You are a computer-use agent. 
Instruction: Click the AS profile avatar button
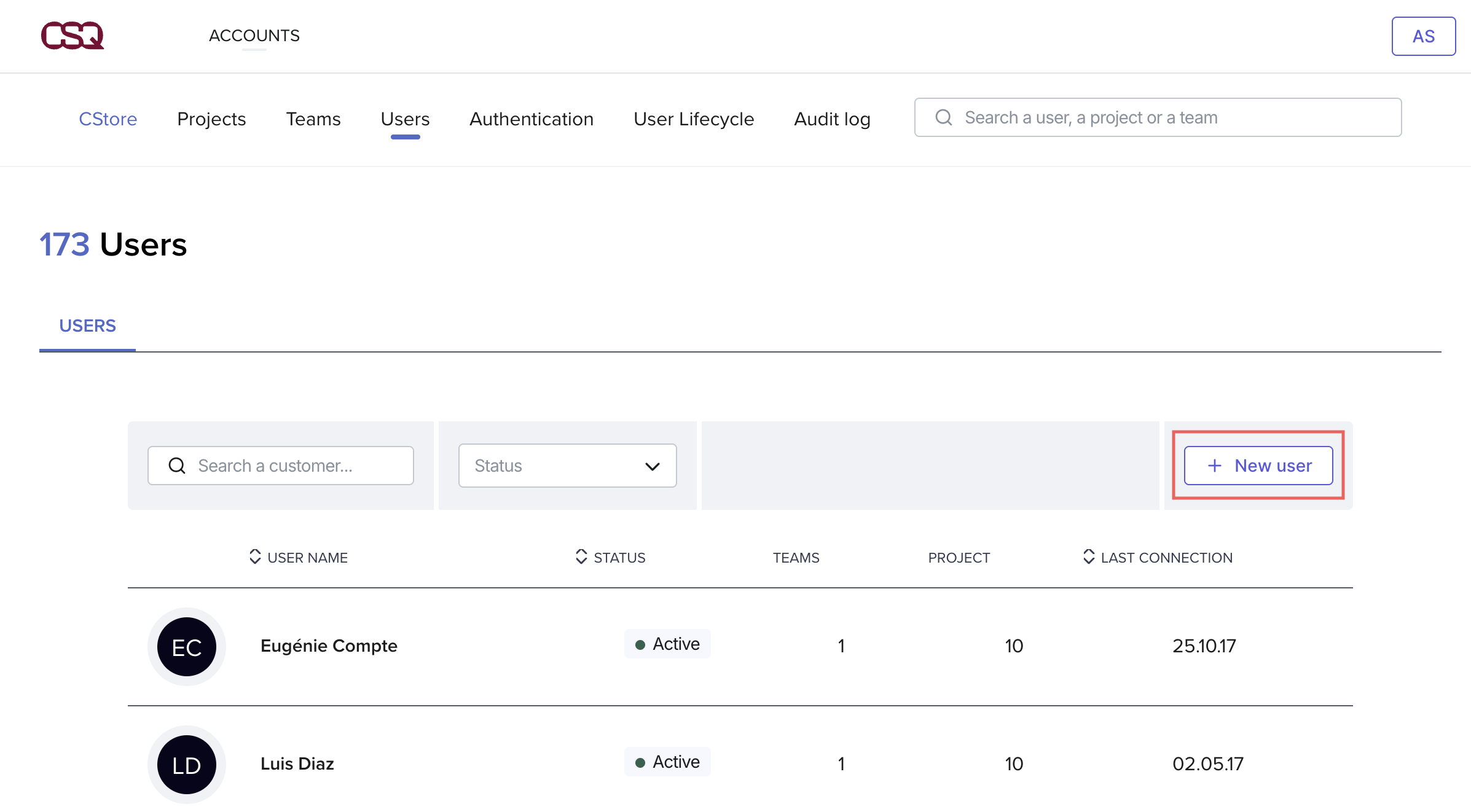click(x=1422, y=36)
